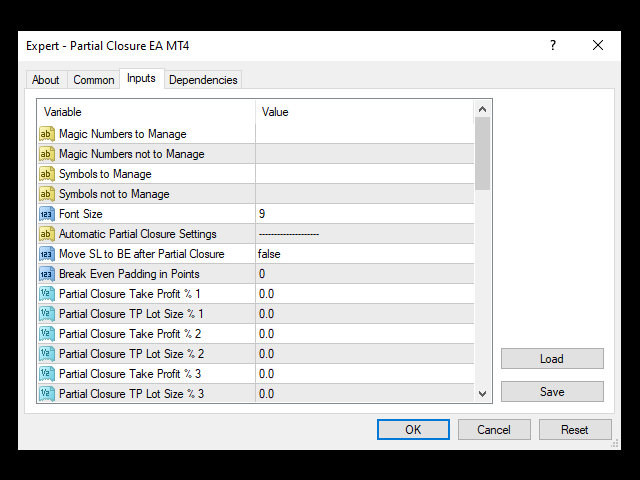Click the icon beside Break Even Padding in Points
Image resolution: width=640 pixels, height=480 pixels.
tap(46, 274)
